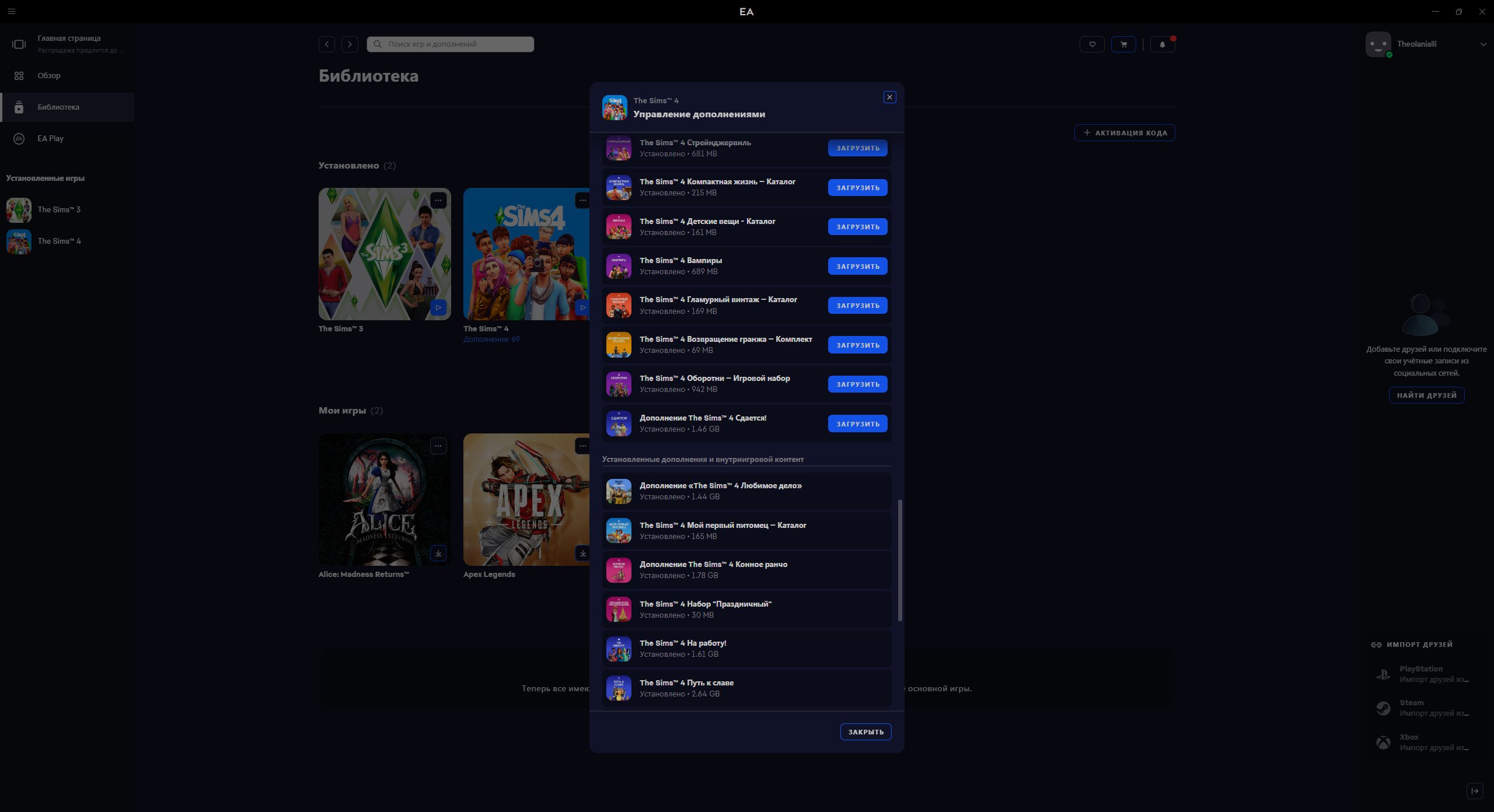Click the Стрейнджервиль pack icon

619,148
